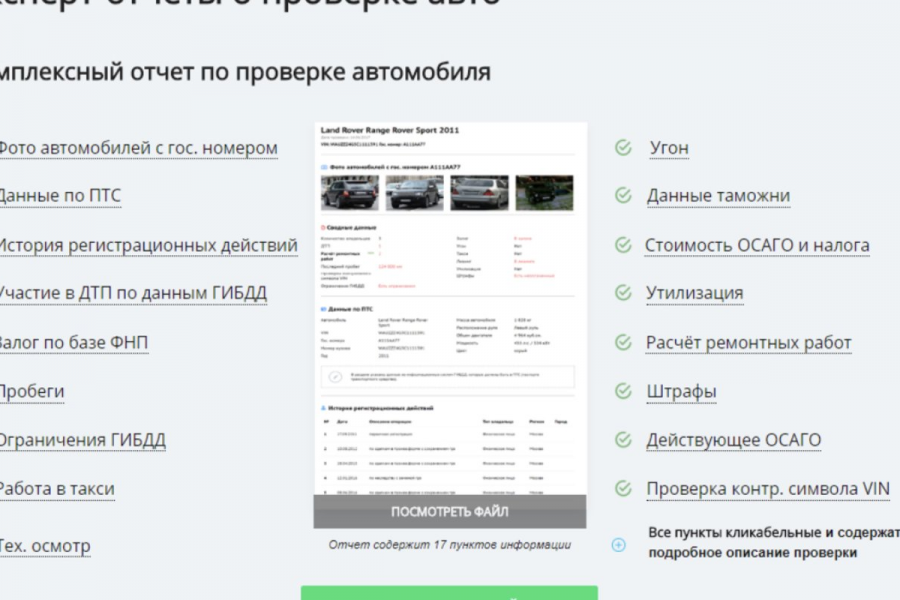Viewport: 900px width, 600px height.
Task: Click second car photo in report preview
Action: (x=414, y=192)
